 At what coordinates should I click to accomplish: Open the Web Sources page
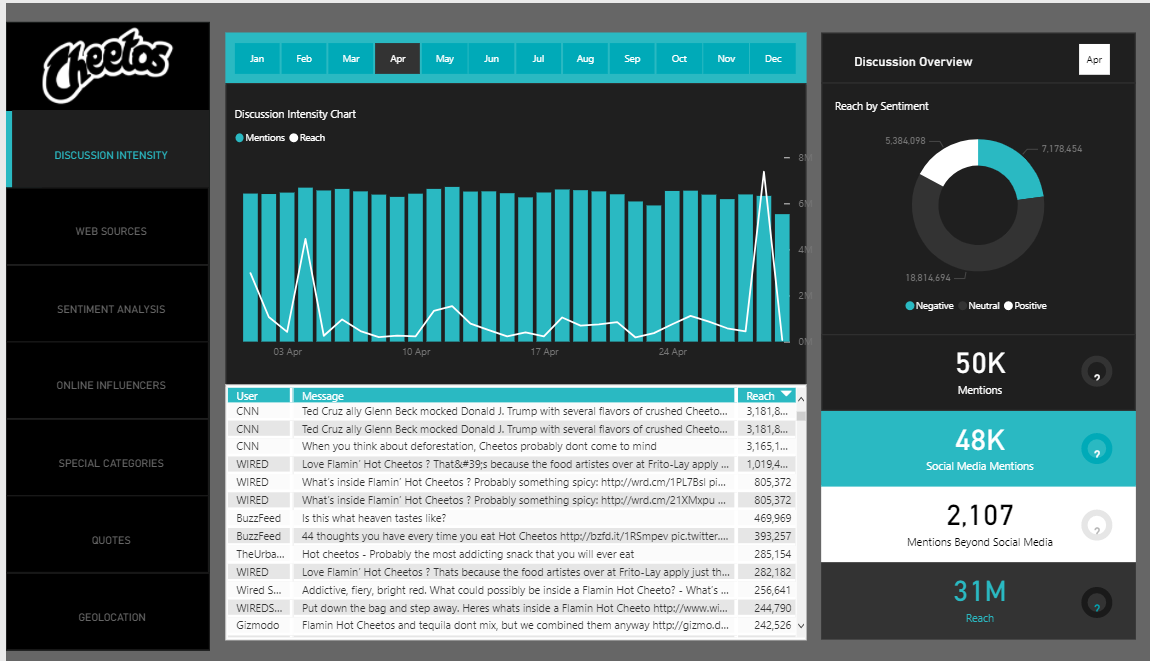[109, 227]
